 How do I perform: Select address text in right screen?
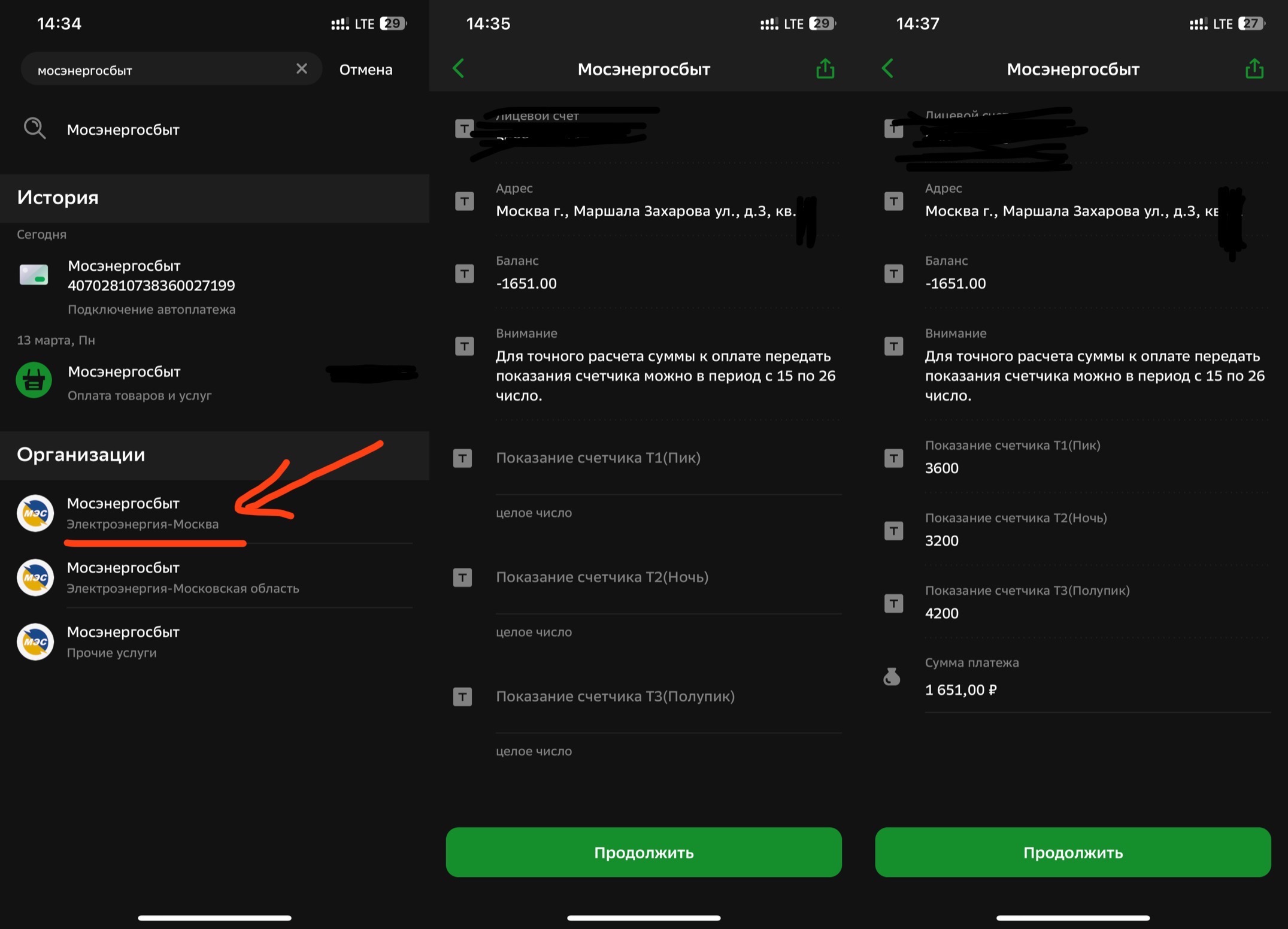pos(1072,211)
